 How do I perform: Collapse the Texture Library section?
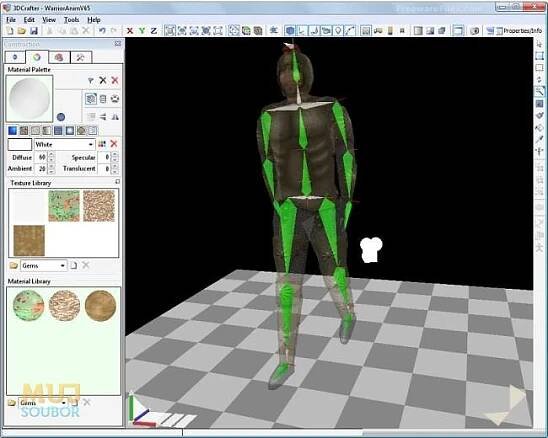click(117, 182)
